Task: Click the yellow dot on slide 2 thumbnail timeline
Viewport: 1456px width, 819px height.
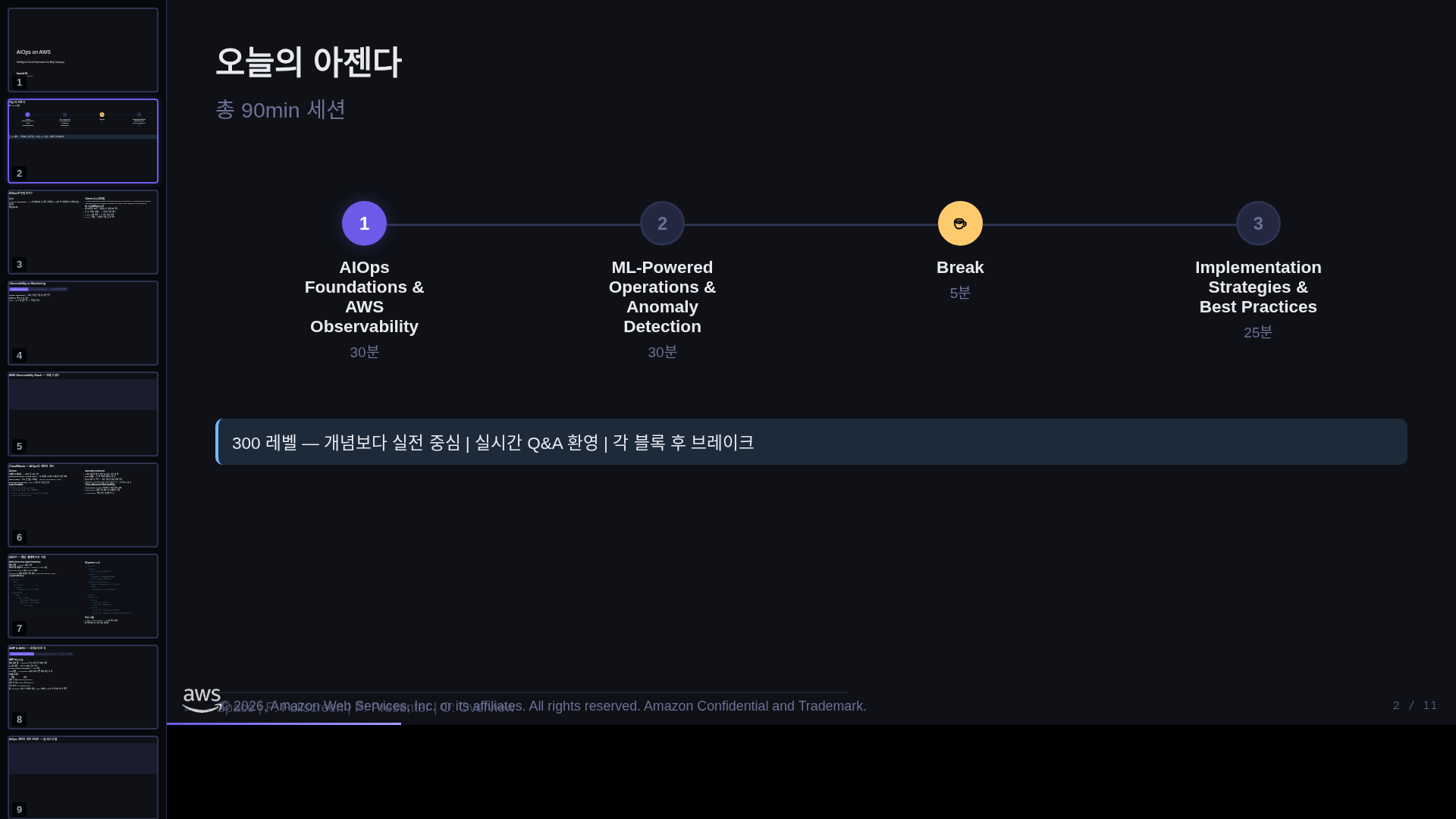Action: [x=102, y=115]
